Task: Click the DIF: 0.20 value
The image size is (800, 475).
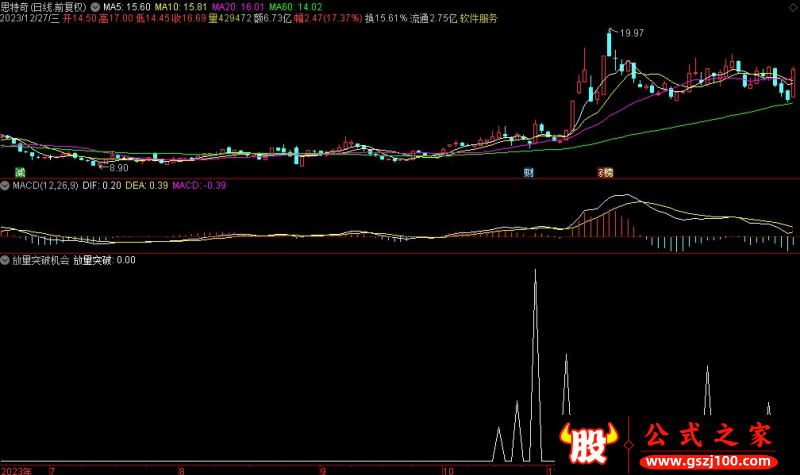Action: pos(102,185)
